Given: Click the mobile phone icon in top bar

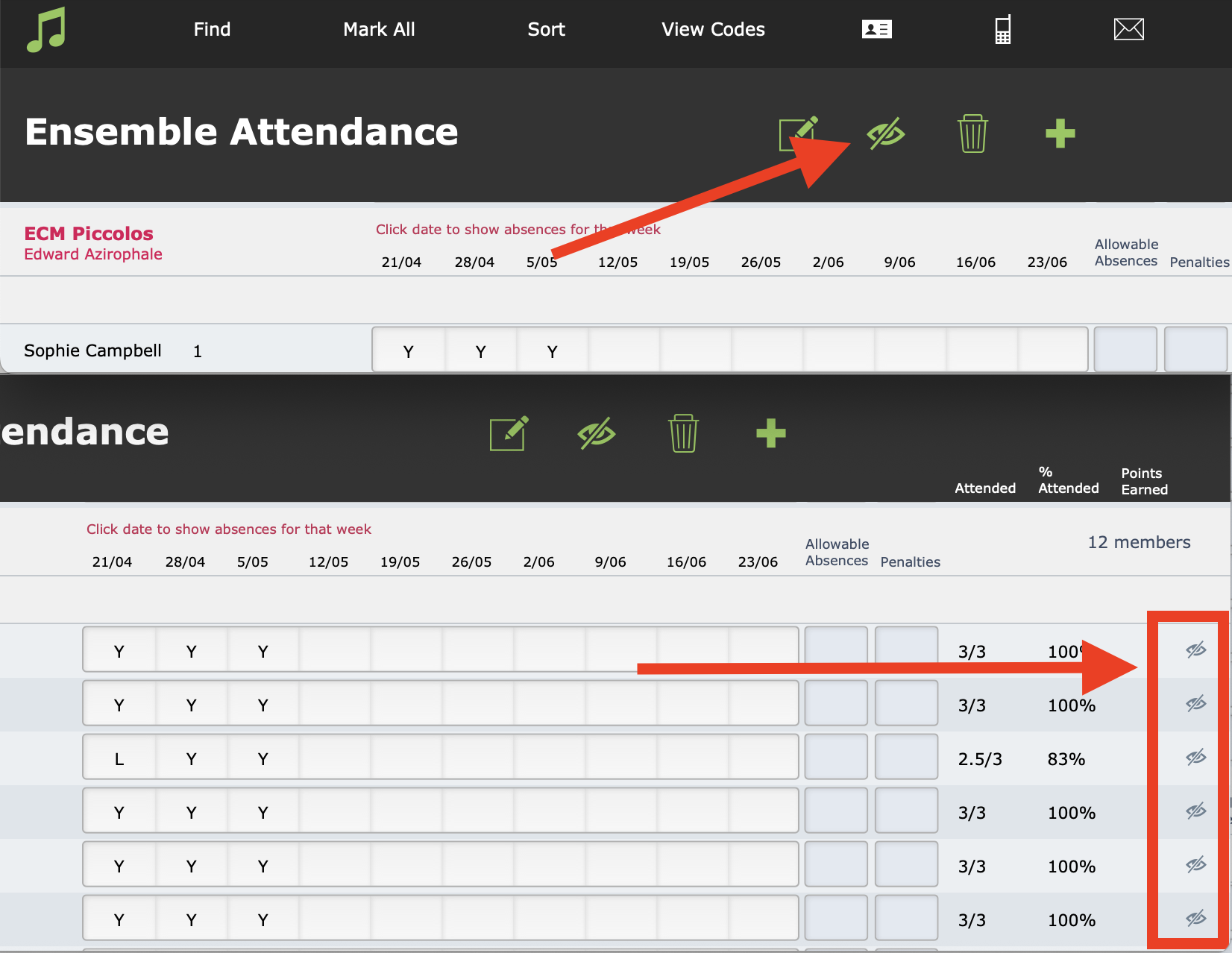Looking at the screenshot, I should coord(1003,29).
